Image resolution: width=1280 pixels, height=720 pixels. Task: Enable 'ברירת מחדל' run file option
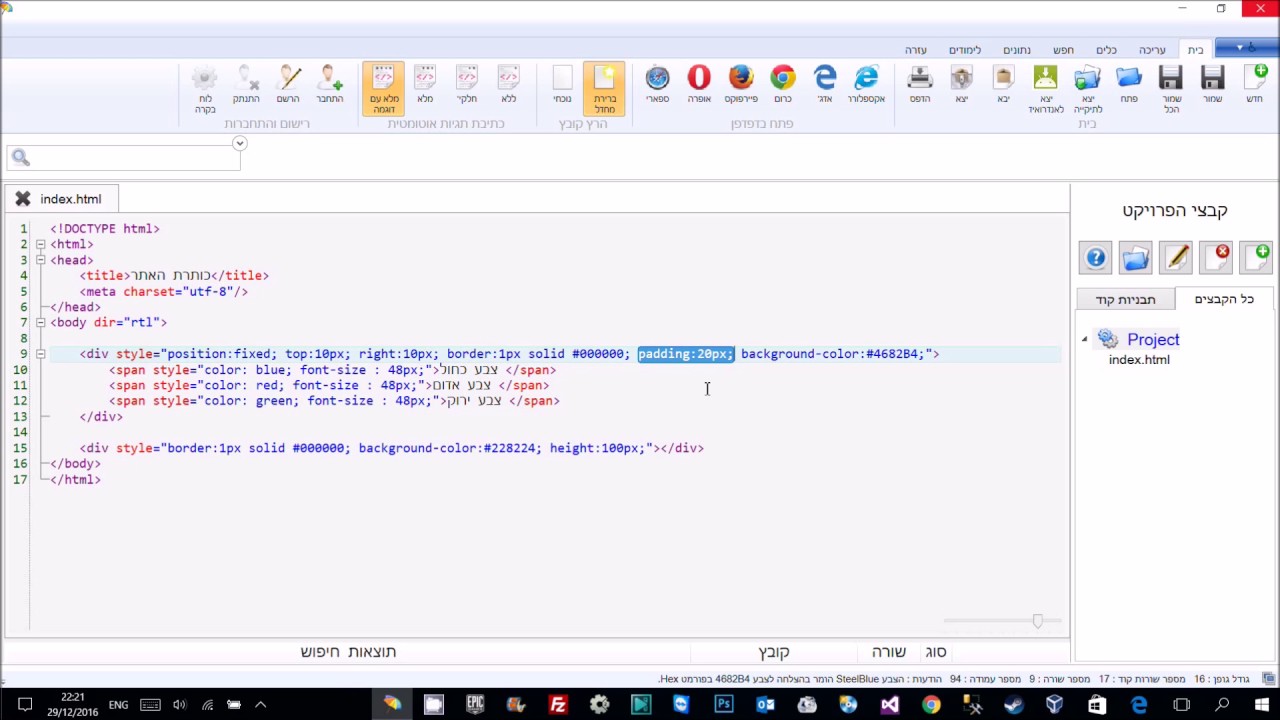(x=604, y=88)
